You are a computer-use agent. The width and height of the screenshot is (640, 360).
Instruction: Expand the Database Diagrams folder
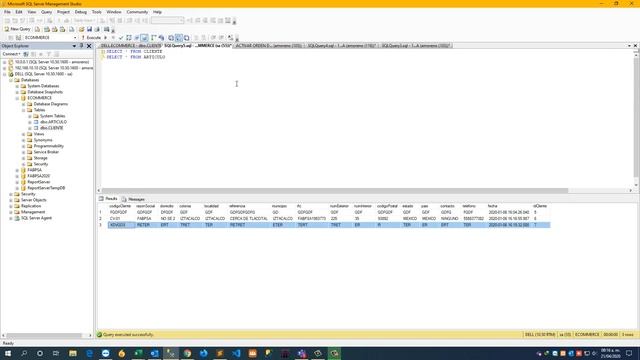[x=24, y=104]
